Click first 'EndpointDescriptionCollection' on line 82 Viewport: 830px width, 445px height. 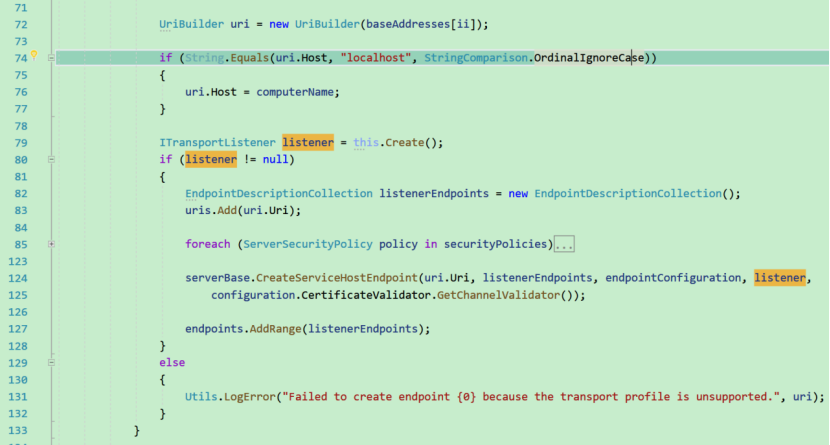point(279,194)
